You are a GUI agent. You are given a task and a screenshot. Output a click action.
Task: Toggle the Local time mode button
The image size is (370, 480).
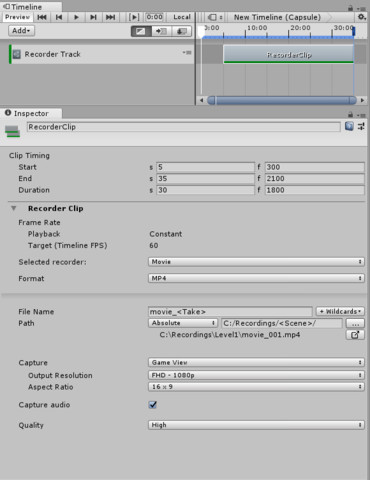182,17
